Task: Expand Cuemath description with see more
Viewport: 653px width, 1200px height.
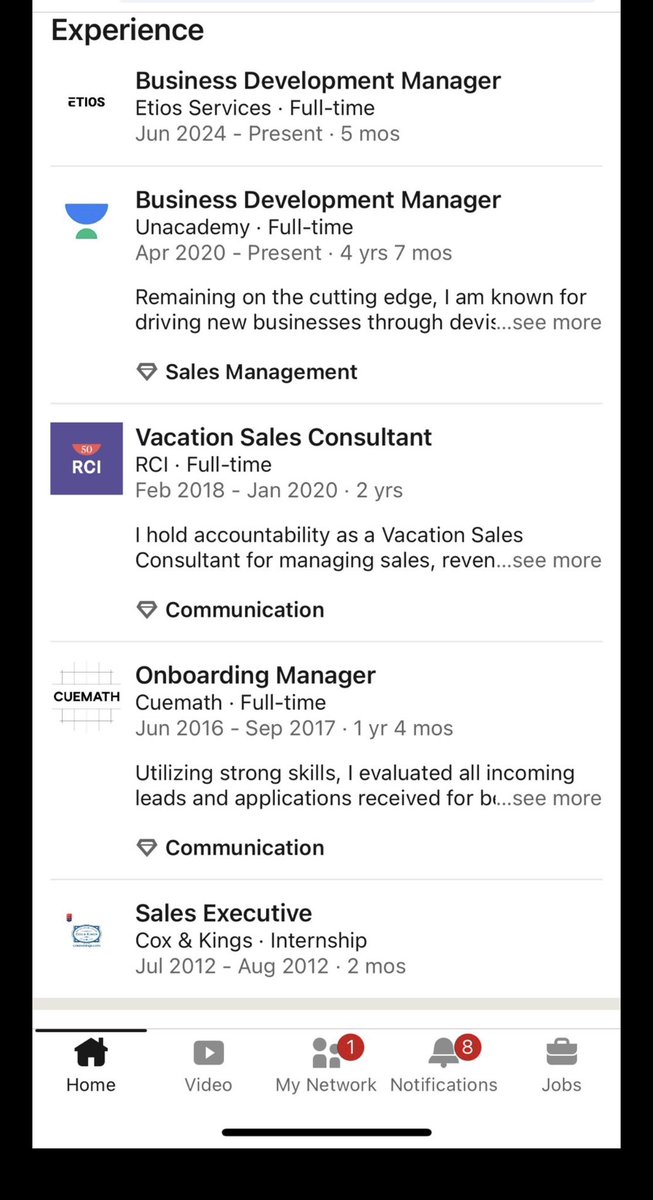Action: 557,799
